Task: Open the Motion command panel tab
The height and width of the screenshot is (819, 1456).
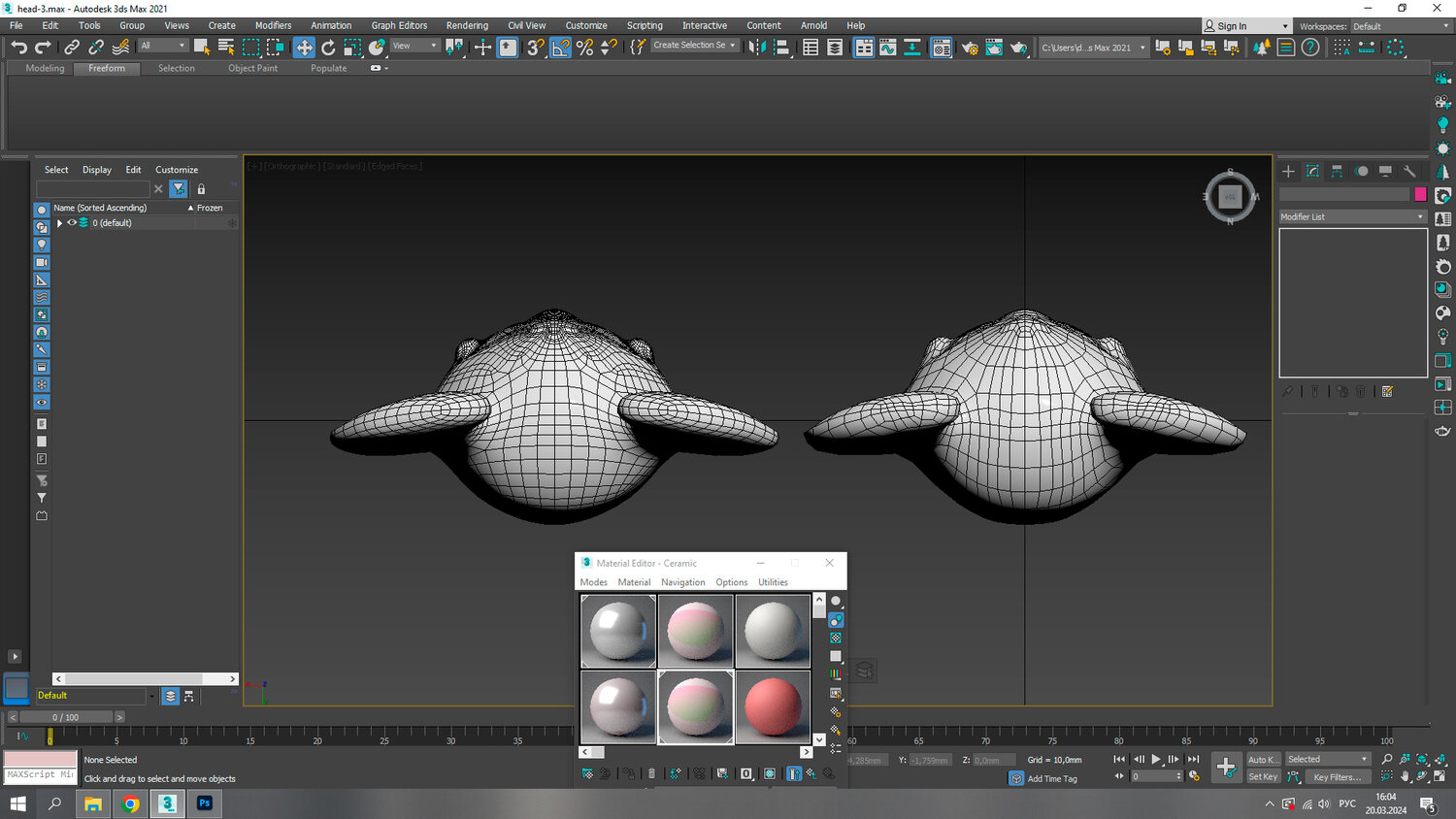Action: coord(1361,171)
